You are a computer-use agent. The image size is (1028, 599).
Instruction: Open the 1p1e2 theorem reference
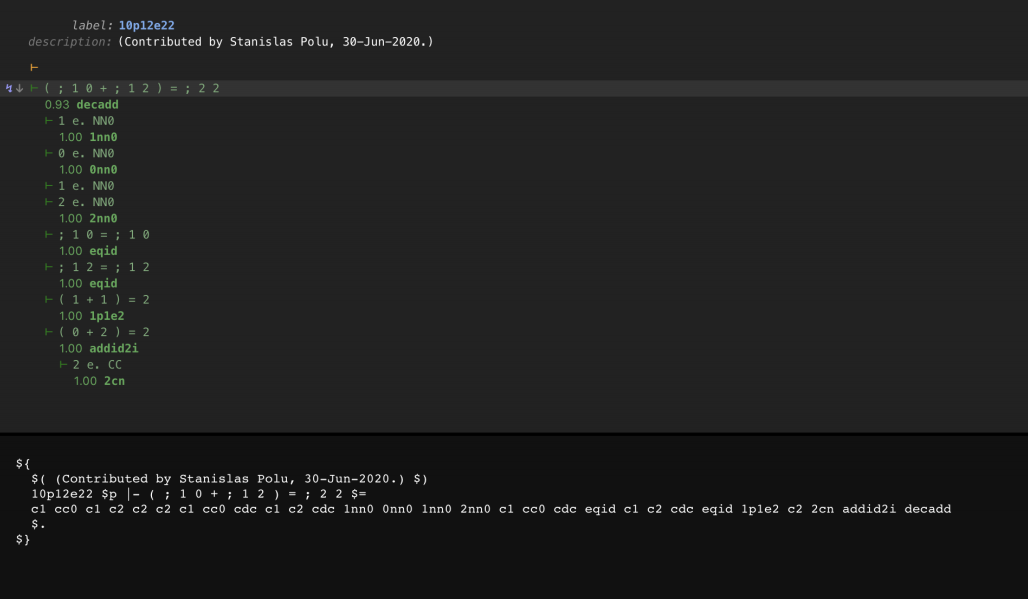click(106, 315)
